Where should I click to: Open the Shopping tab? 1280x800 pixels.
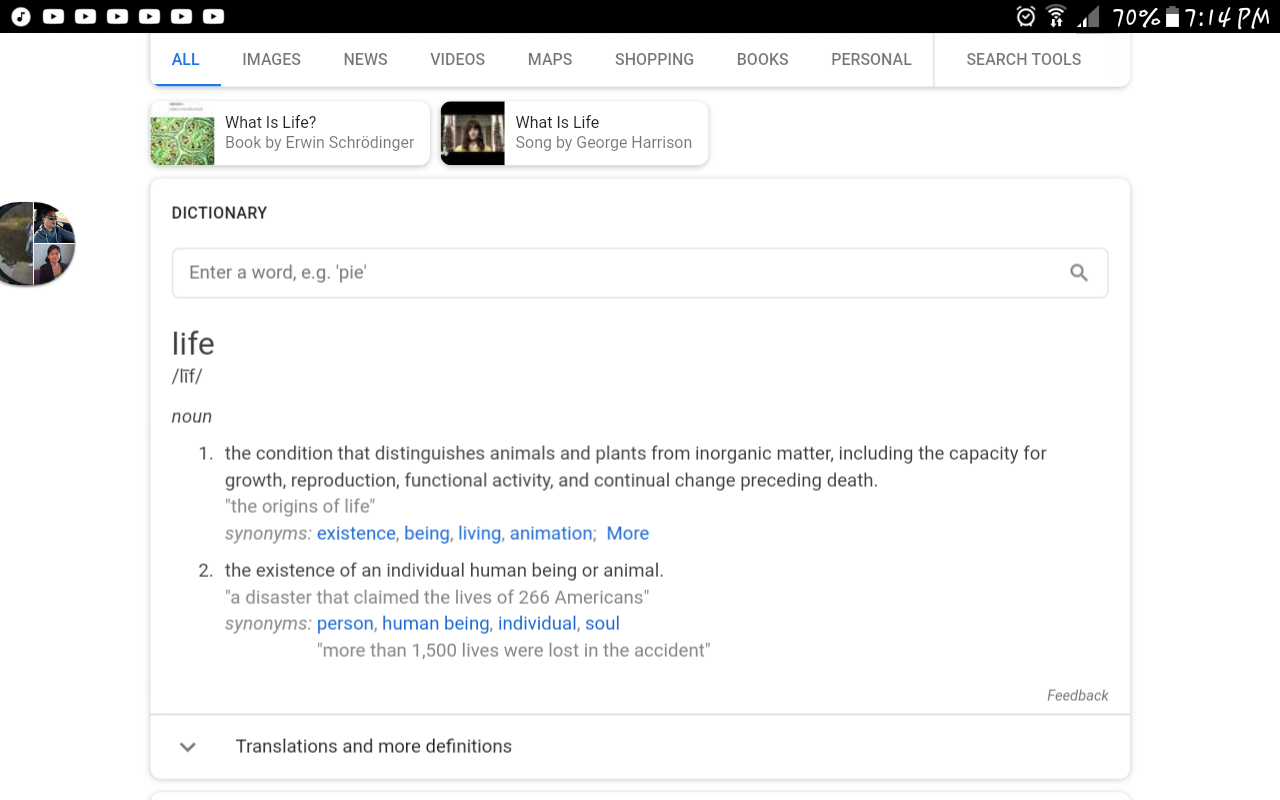pyautogui.click(x=654, y=59)
